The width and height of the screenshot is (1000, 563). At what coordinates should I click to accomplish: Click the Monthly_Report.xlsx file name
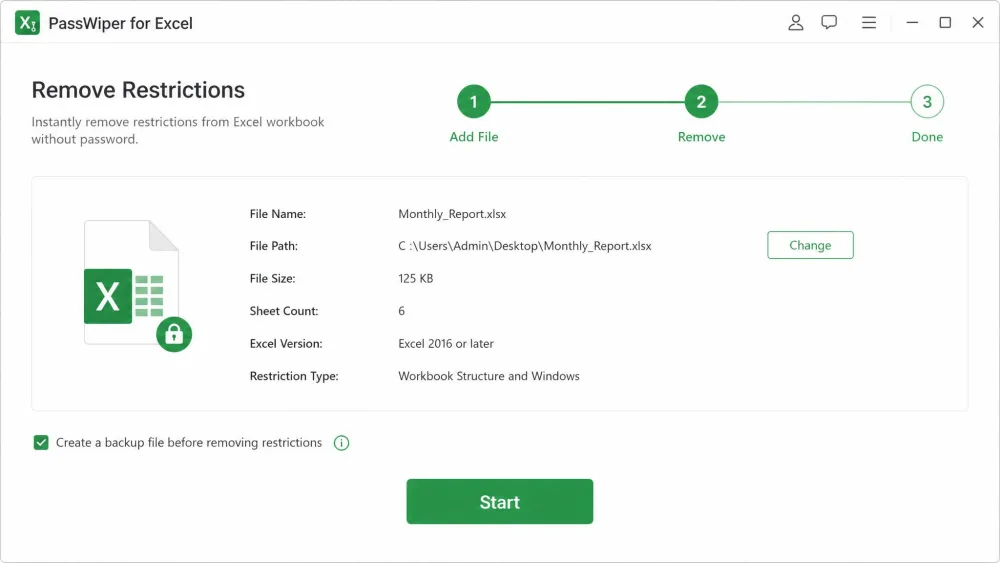(x=452, y=214)
